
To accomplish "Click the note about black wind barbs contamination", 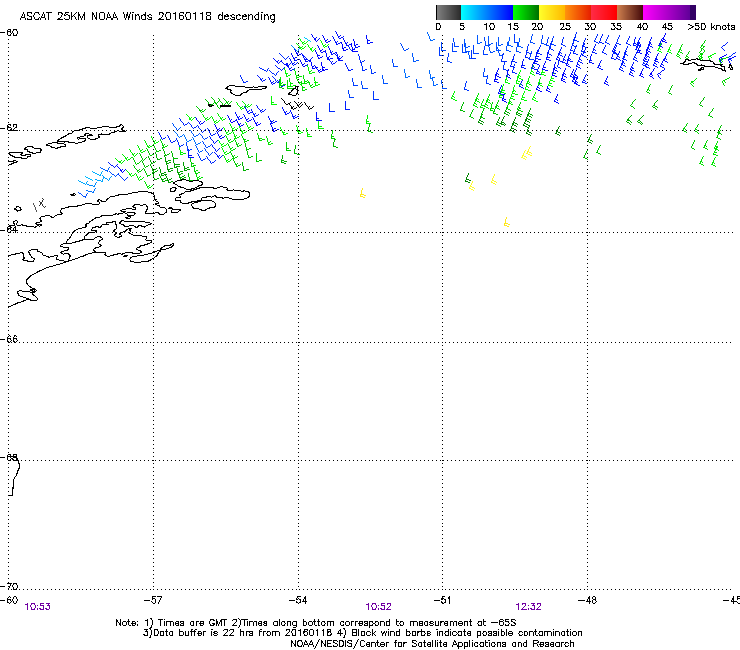I will click(460, 633).
